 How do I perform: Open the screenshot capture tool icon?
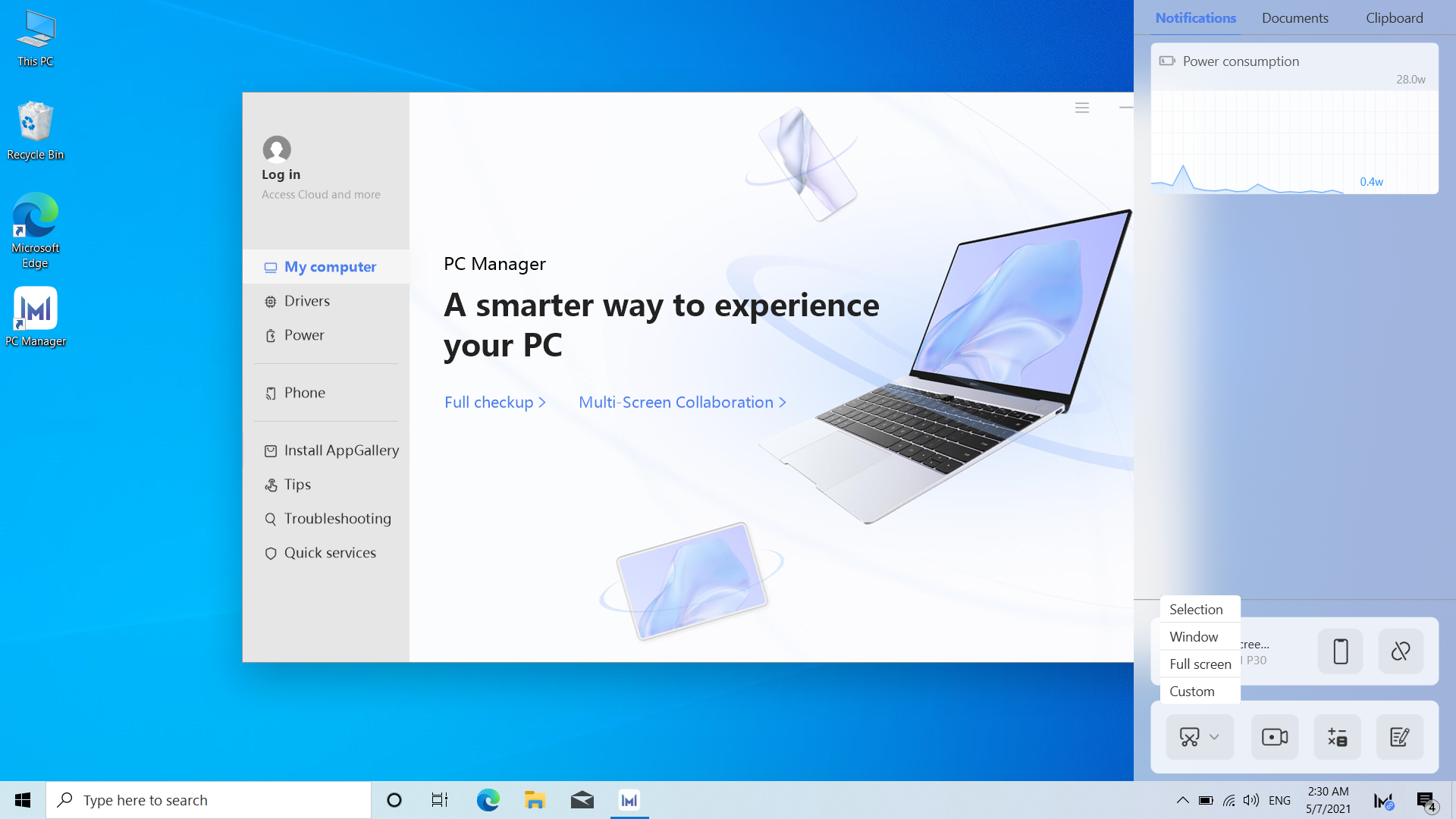click(x=1190, y=737)
